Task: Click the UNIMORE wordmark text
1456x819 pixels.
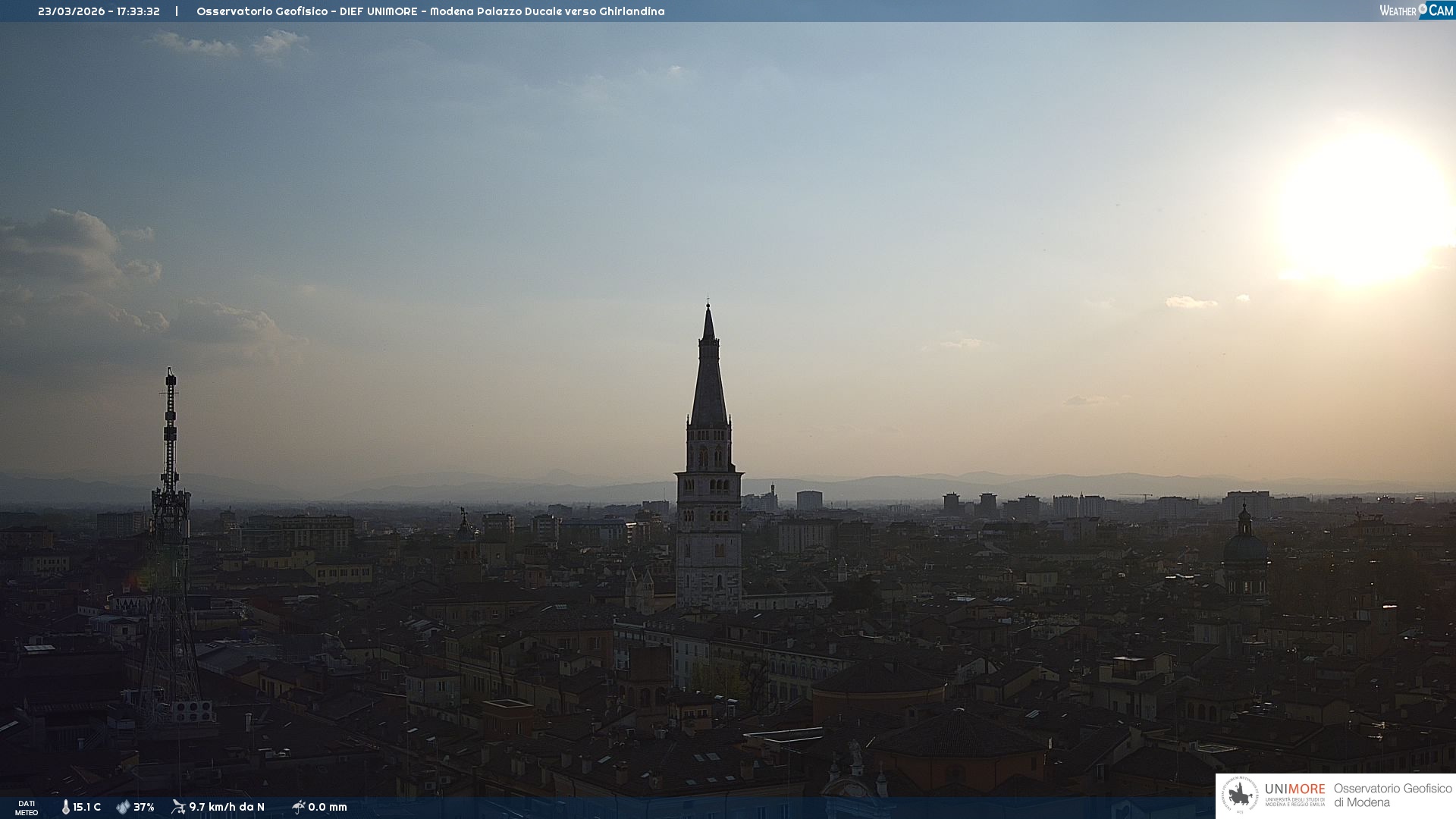Action: tap(1294, 789)
